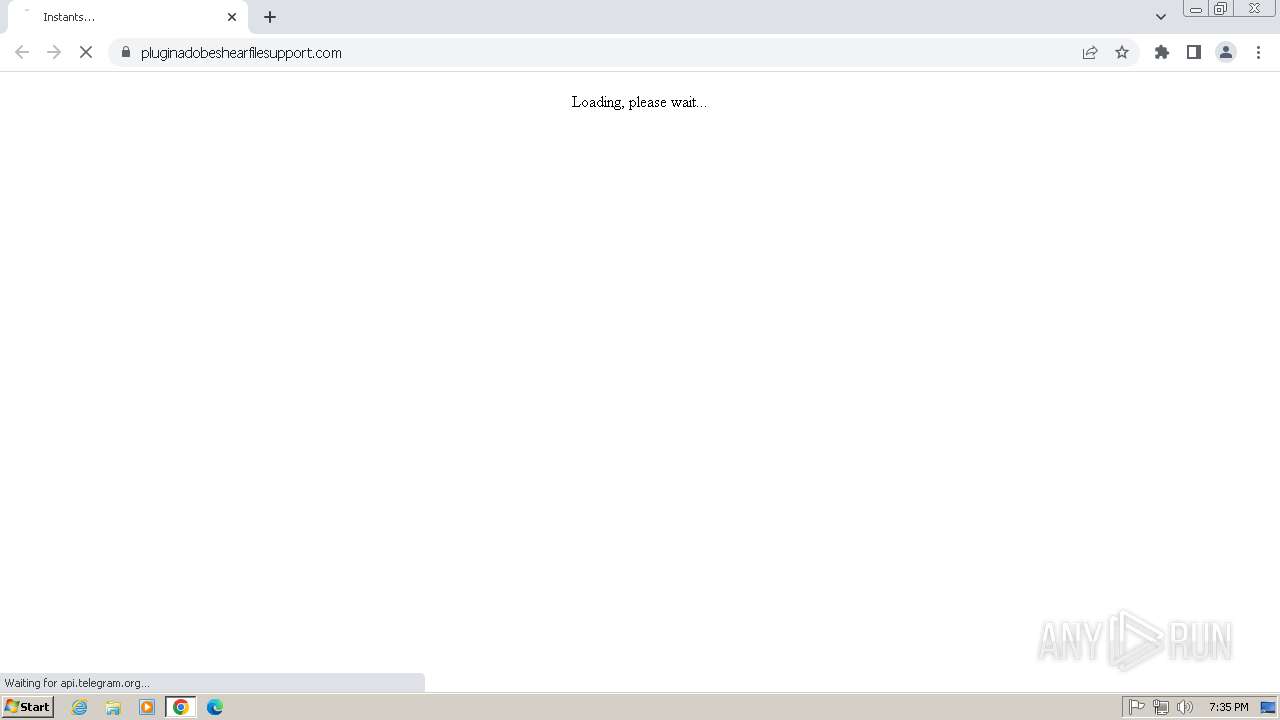Image resolution: width=1280 pixels, height=720 pixels.
Task: Open File Explorer from taskbar
Action: (113, 707)
